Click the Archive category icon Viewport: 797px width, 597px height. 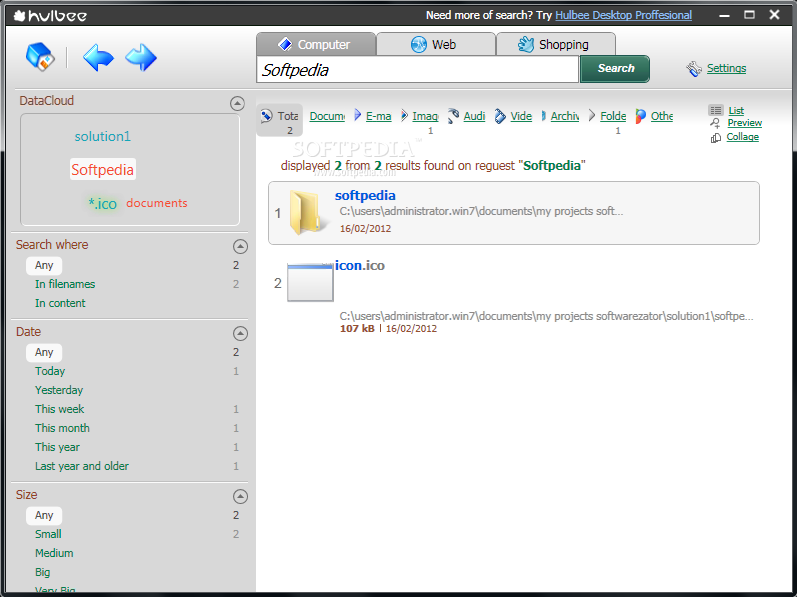click(543, 116)
